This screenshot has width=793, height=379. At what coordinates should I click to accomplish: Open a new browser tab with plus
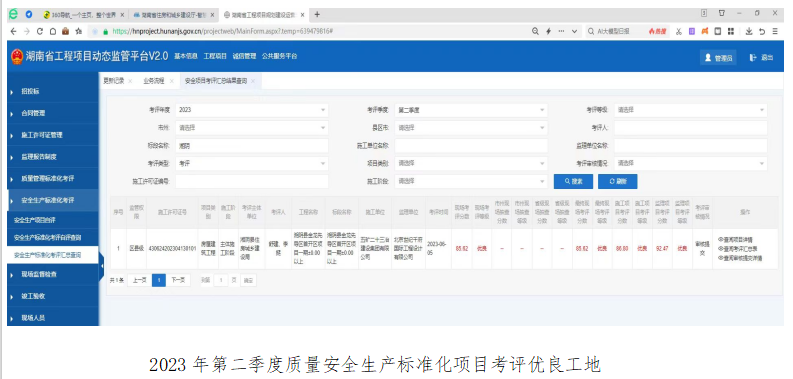coord(317,15)
